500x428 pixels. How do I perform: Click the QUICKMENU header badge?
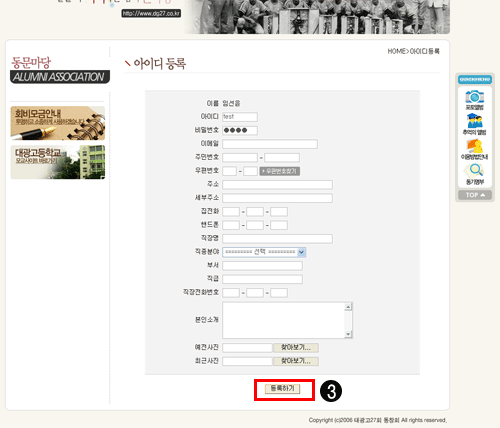[x=475, y=80]
